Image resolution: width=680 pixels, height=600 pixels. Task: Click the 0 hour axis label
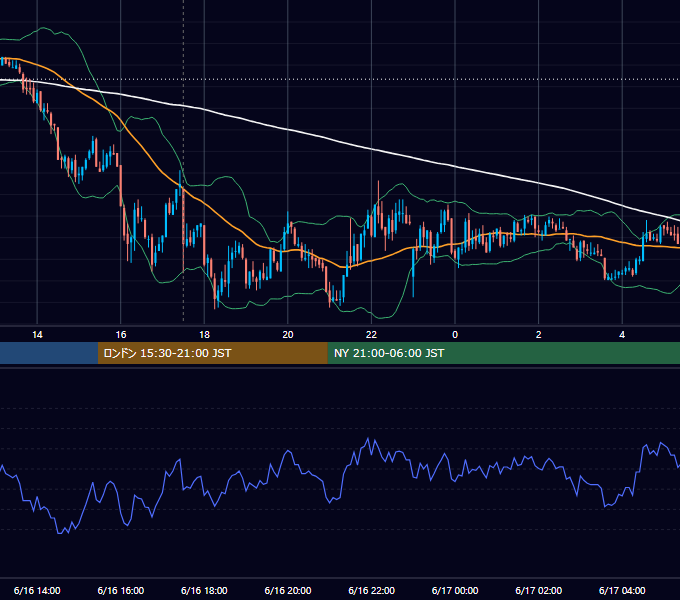455,335
